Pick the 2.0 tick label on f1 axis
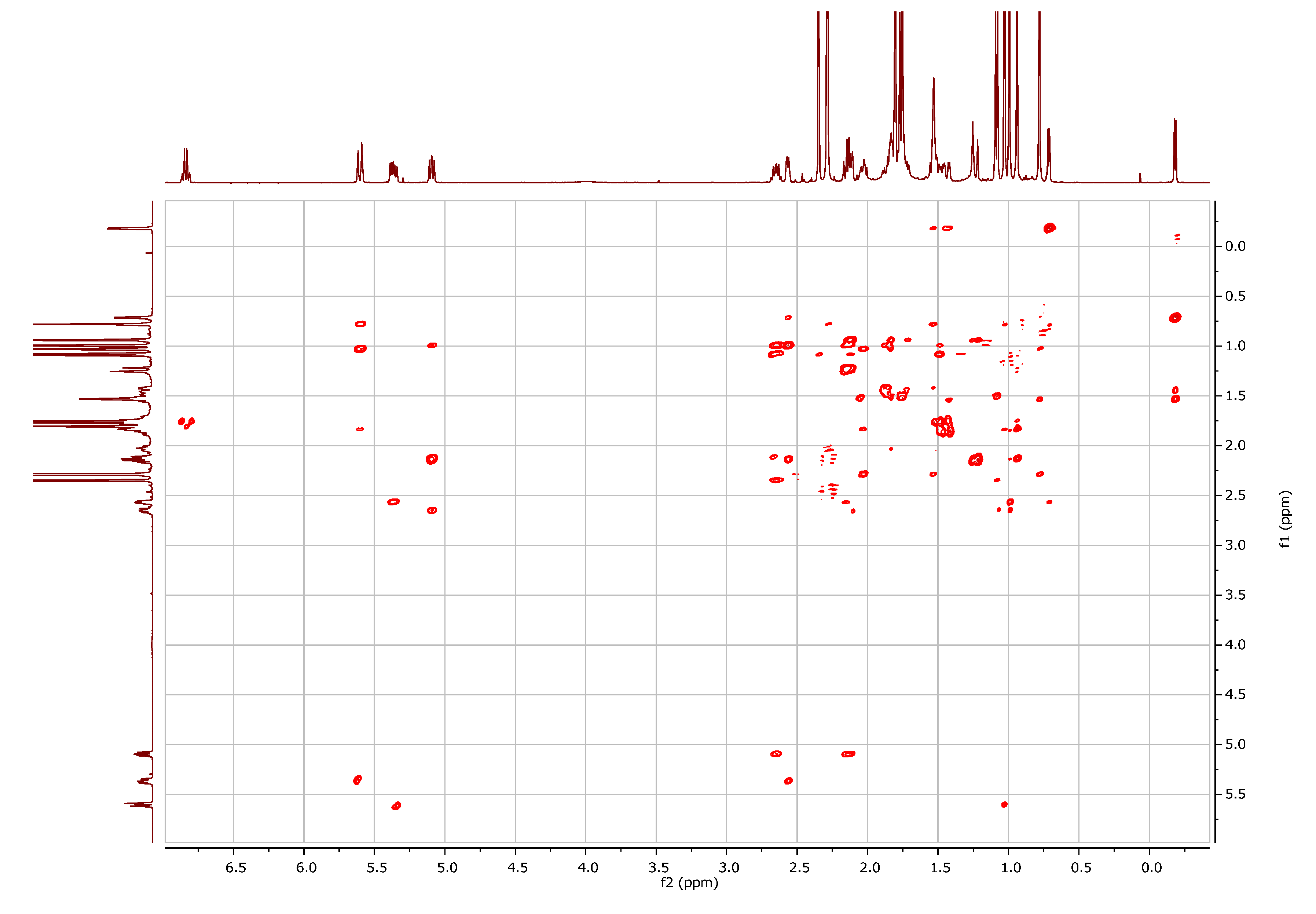Screen dimensions: 1316x914 pyautogui.click(x=1235, y=446)
